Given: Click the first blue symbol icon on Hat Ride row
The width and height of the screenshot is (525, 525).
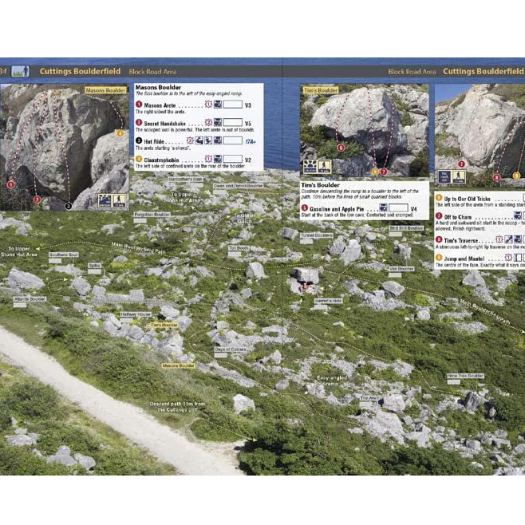Looking at the screenshot, I should tap(199, 141).
